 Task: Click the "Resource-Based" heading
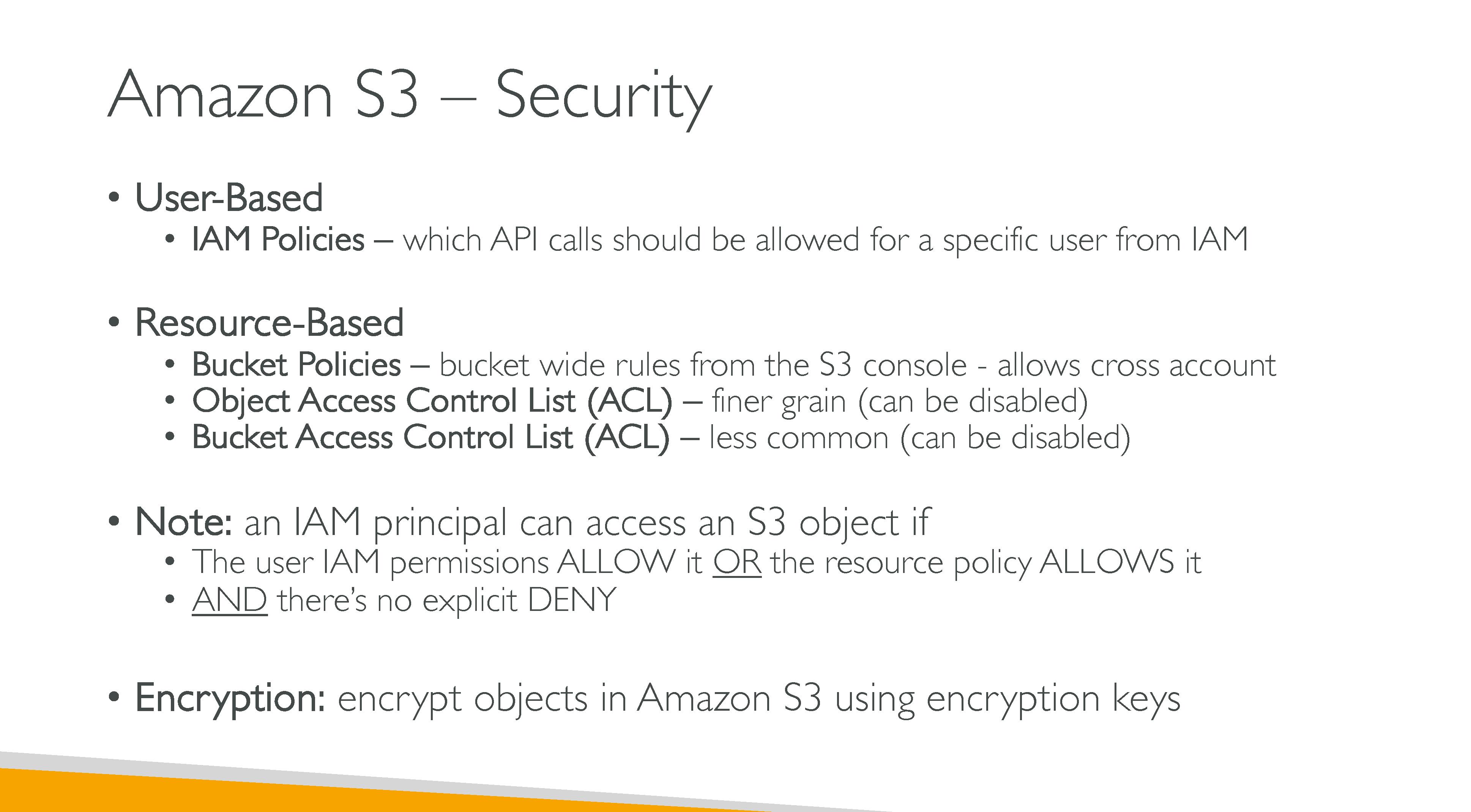pos(269,323)
